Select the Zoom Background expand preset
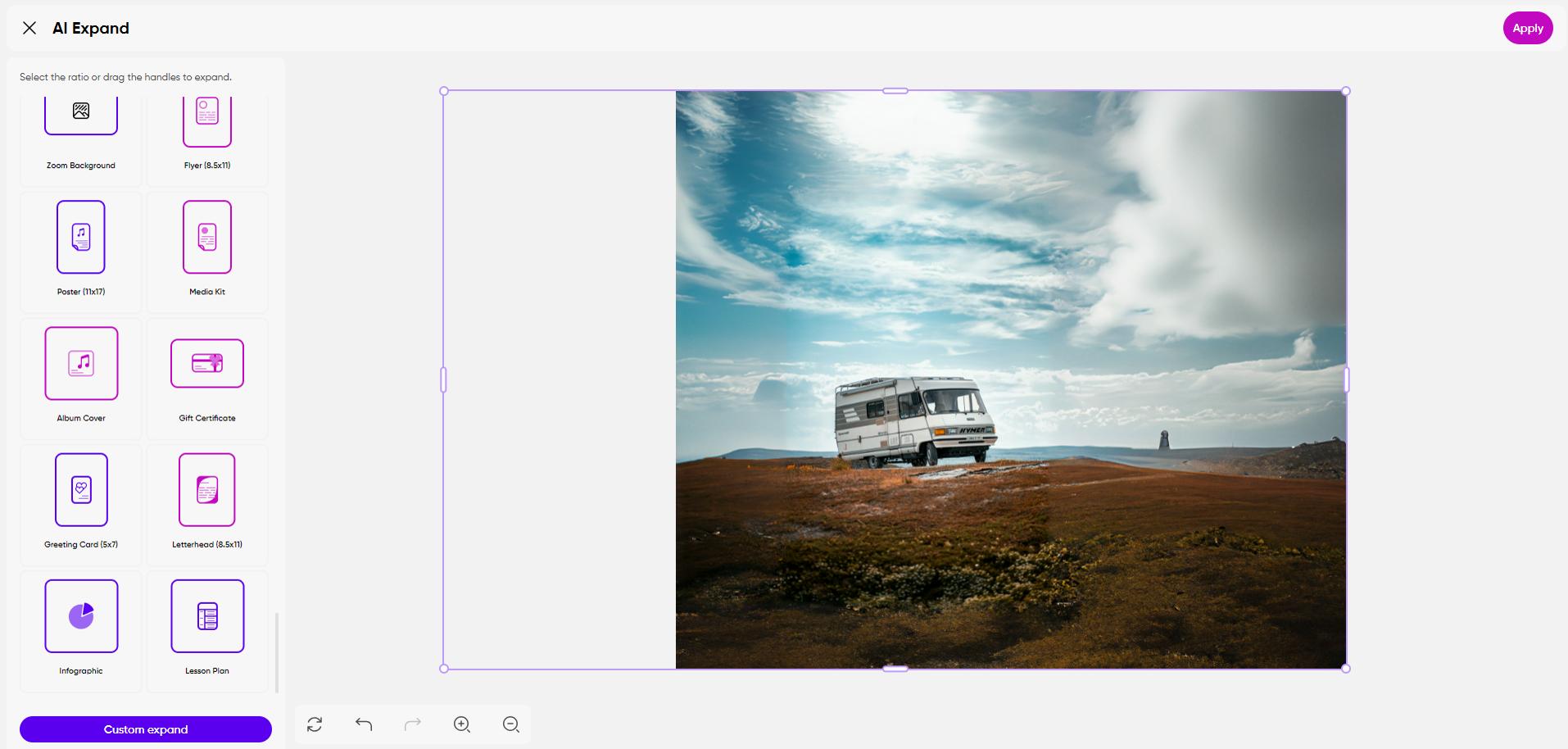 tap(80, 131)
